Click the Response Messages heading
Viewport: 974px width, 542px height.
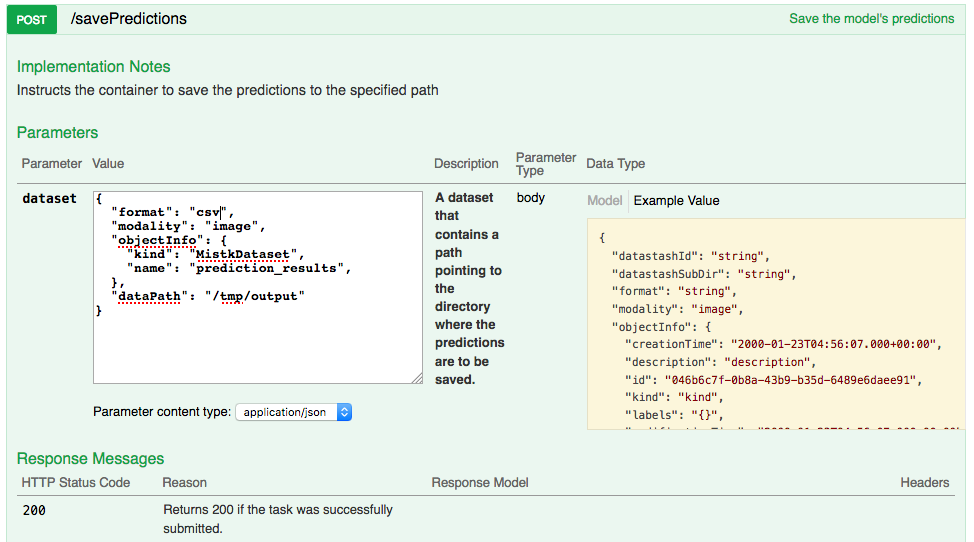[x=90, y=458]
